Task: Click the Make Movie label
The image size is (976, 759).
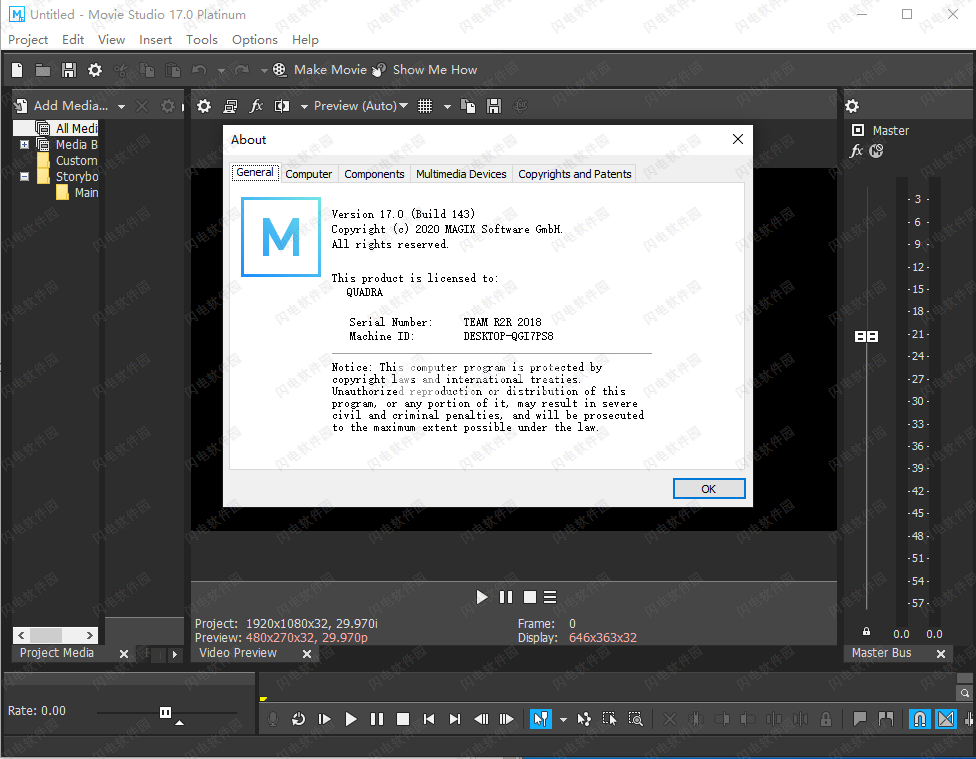Action: (x=331, y=70)
